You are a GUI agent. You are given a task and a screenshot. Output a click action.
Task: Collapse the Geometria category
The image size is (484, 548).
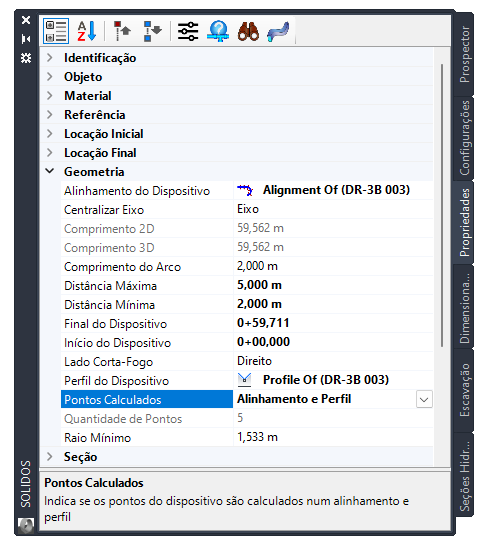(50, 171)
